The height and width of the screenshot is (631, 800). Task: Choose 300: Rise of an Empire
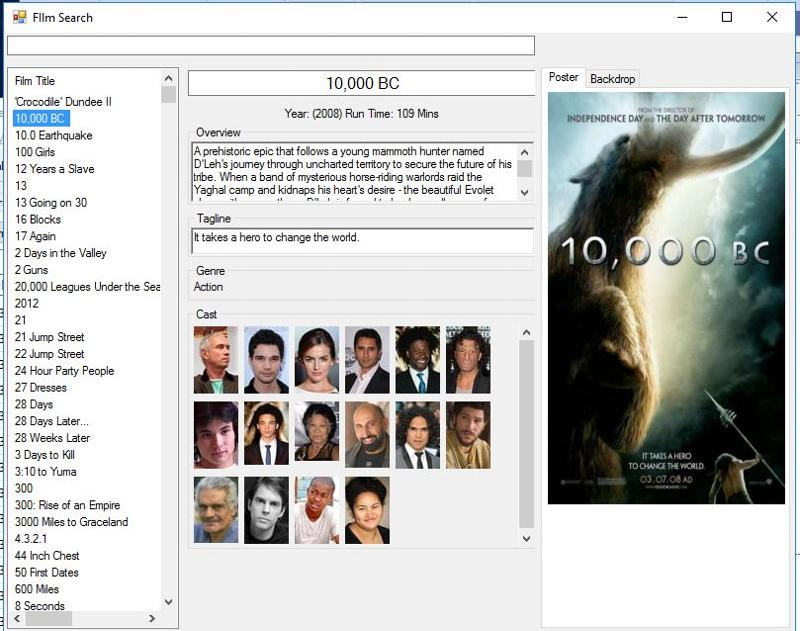67,506
